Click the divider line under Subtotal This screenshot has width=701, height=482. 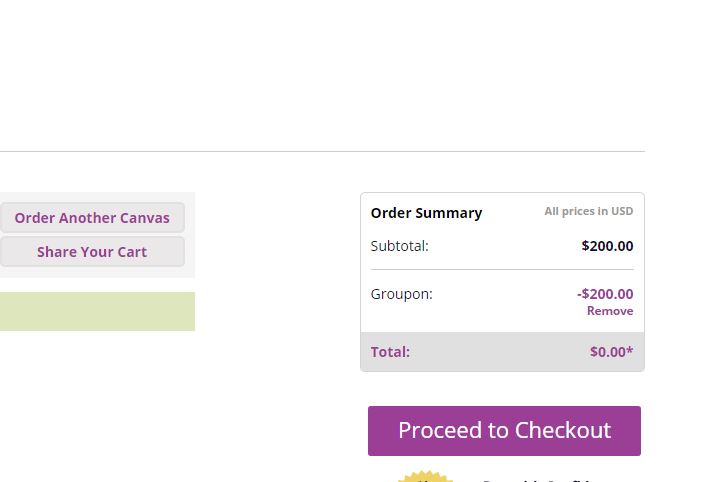tap(502, 270)
